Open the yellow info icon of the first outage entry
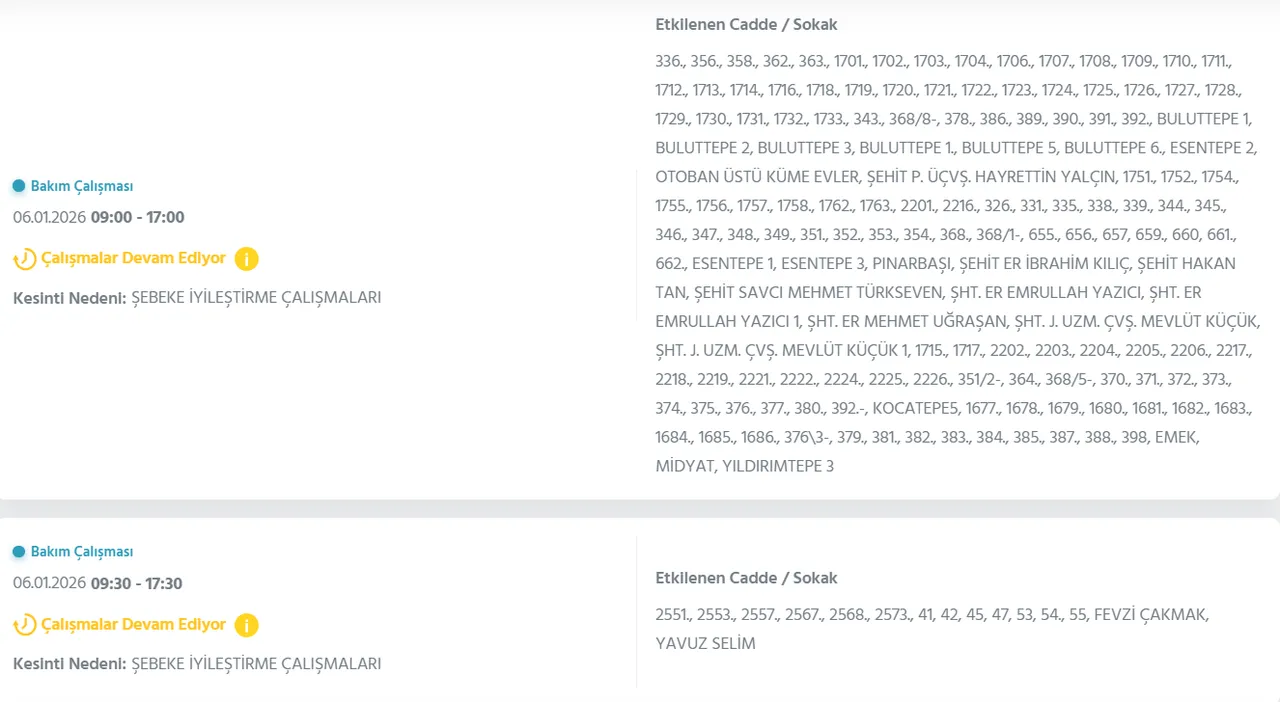This screenshot has height=702, width=1280. (x=246, y=258)
